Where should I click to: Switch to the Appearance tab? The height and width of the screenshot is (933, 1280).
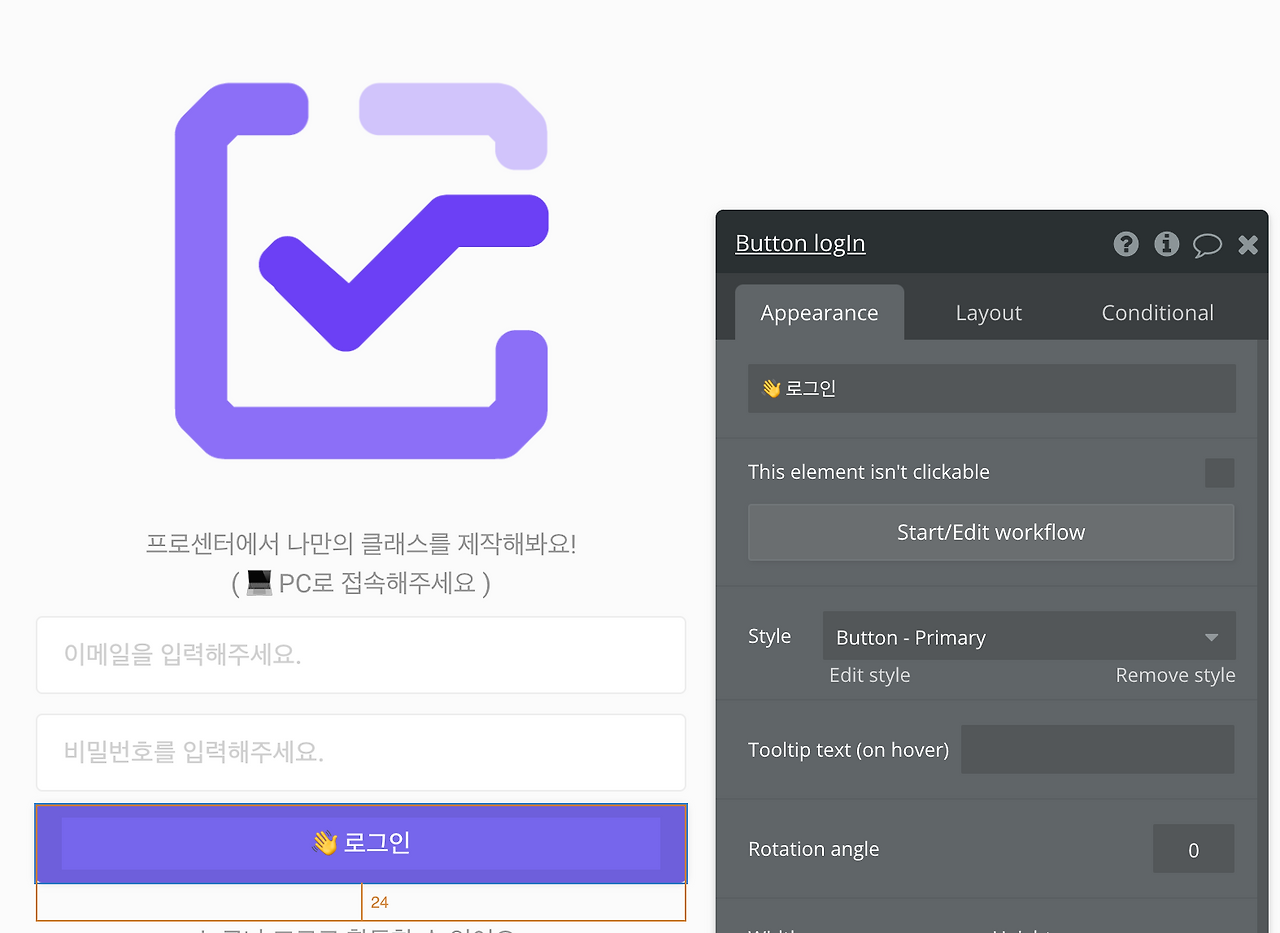pos(819,312)
